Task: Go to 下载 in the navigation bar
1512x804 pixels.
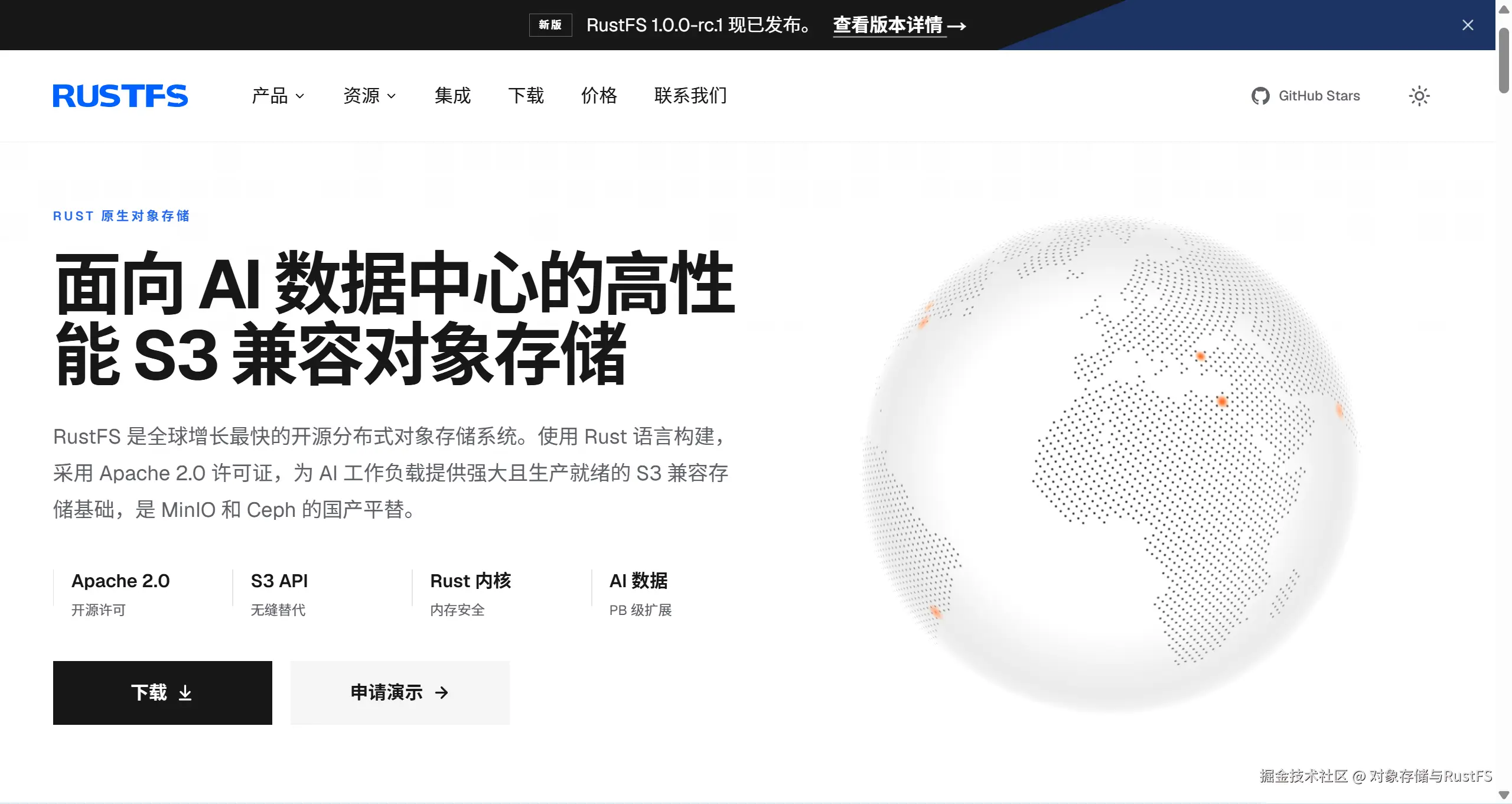Action: point(526,96)
